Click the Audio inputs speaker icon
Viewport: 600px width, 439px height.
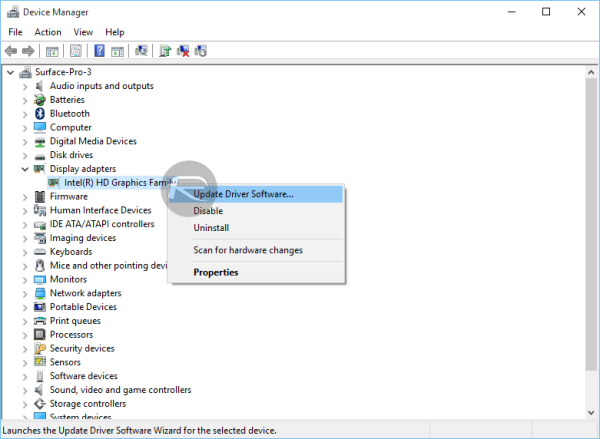click(39, 86)
